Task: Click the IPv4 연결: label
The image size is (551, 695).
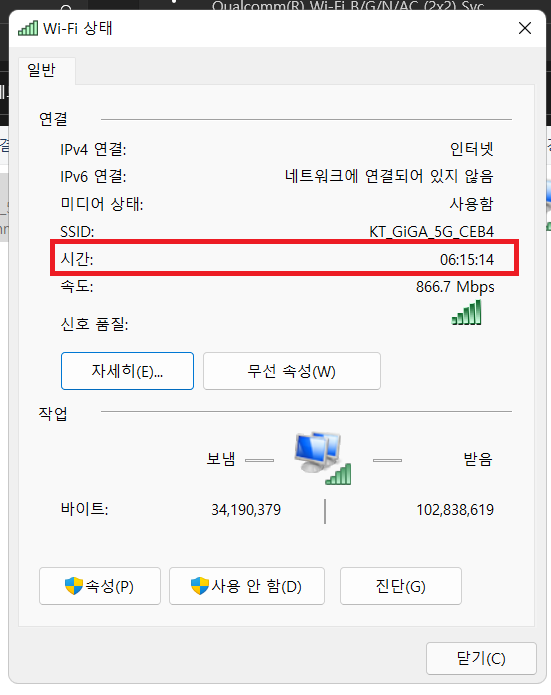Action: [x=93, y=149]
